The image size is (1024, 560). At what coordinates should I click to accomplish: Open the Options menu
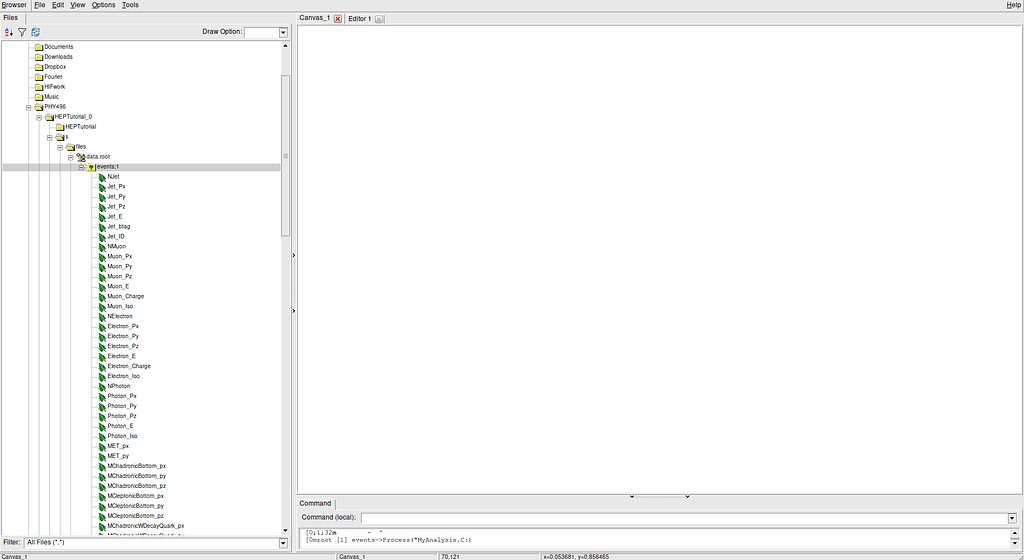tap(103, 5)
